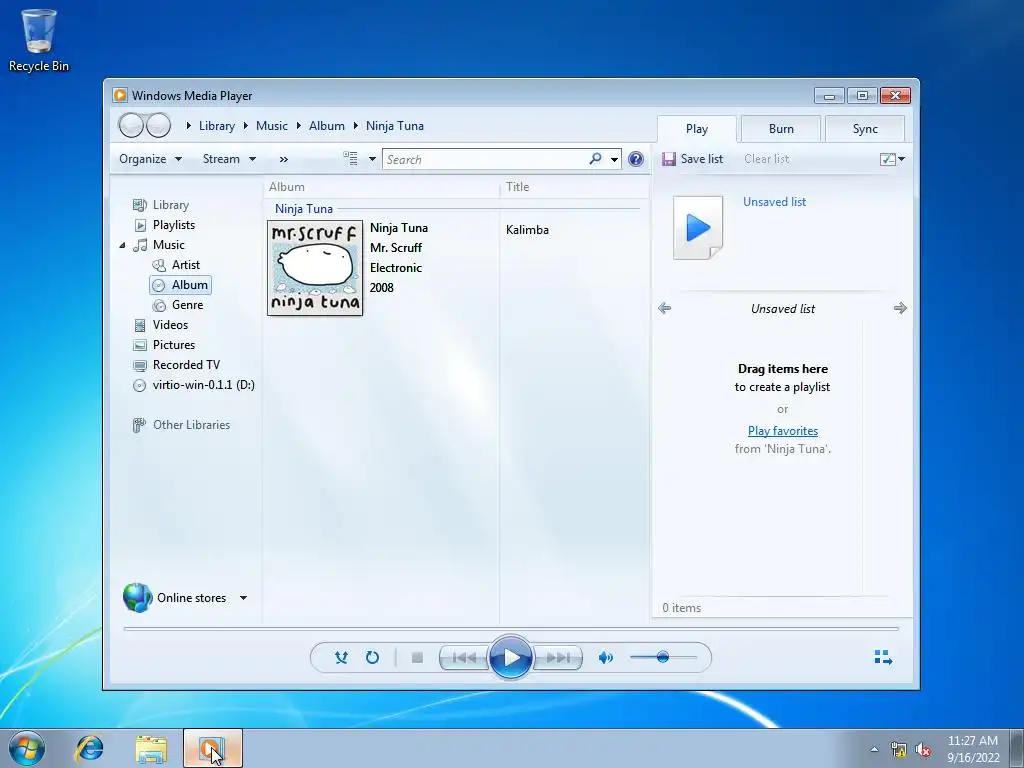Open the List options dropdown
Viewport: 1024px width, 768px height.
892,159
